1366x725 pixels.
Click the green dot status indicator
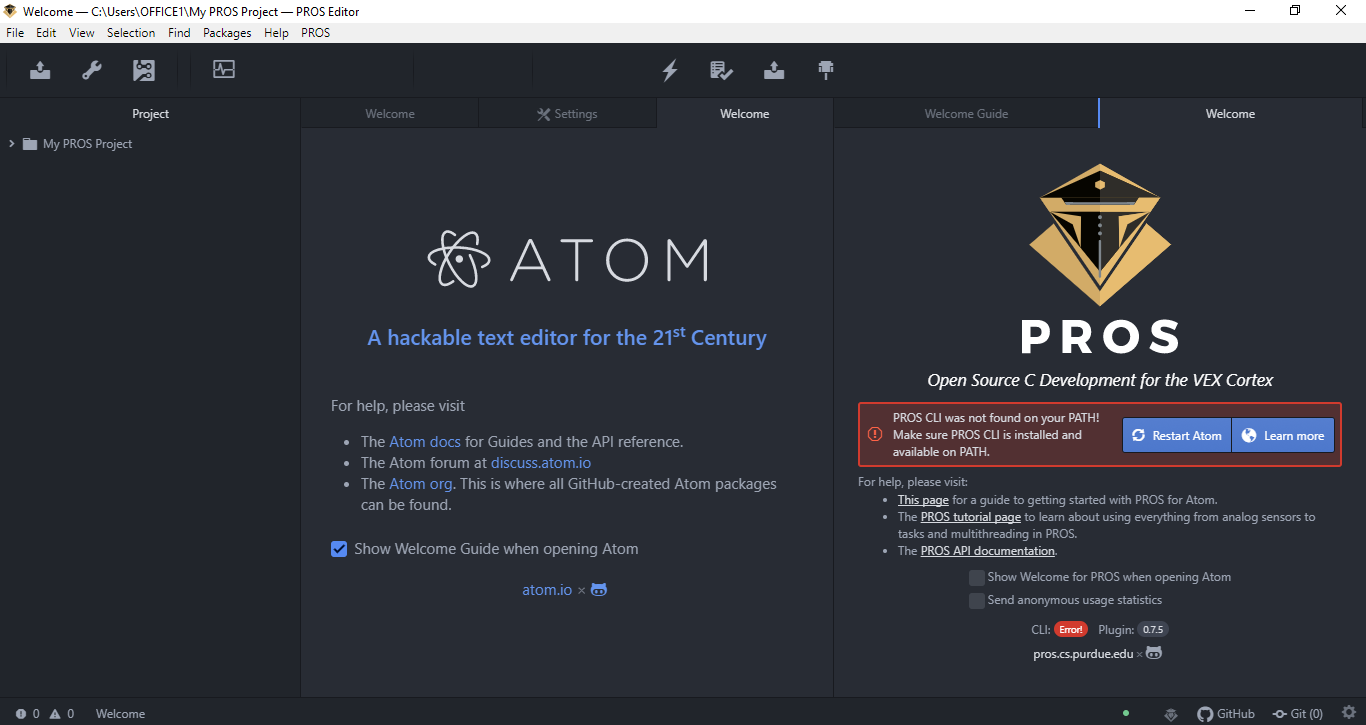1126,713
